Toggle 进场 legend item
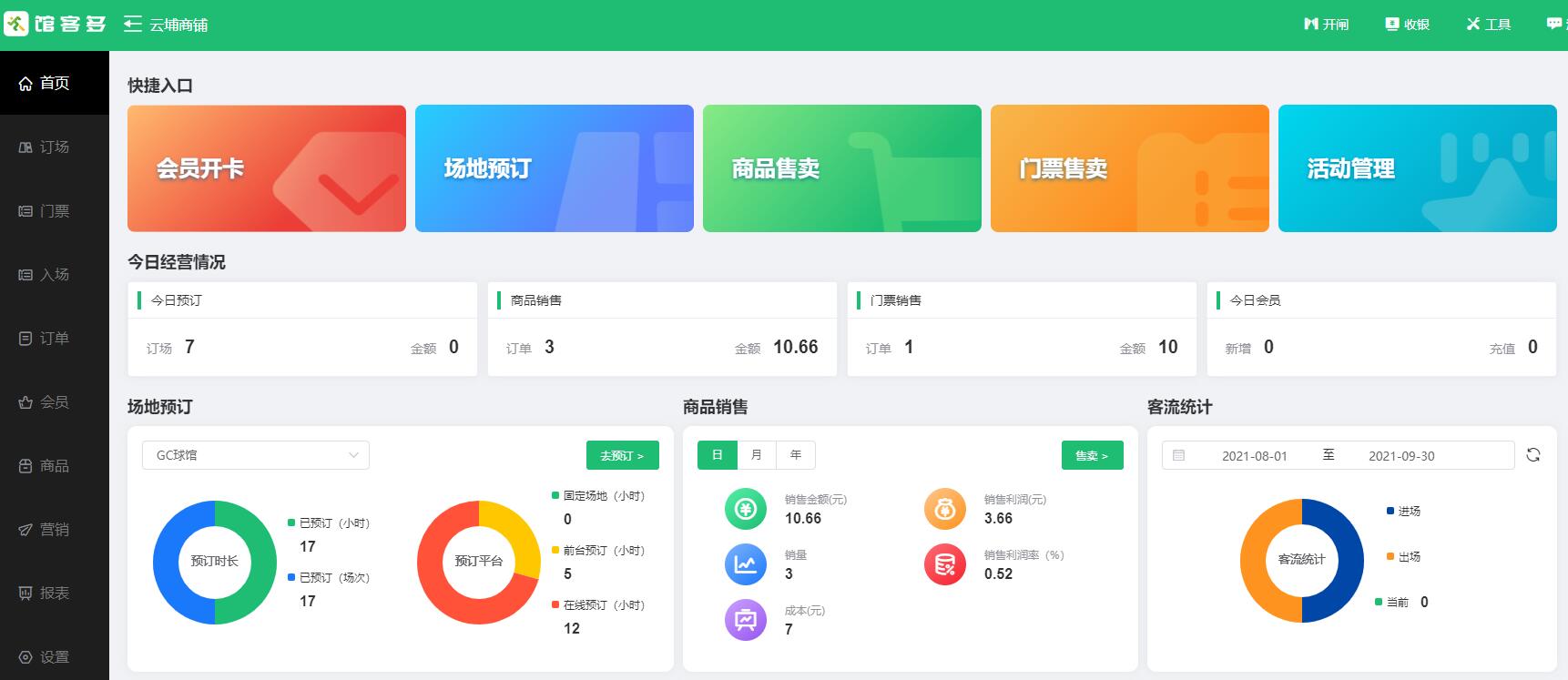 1403,512
